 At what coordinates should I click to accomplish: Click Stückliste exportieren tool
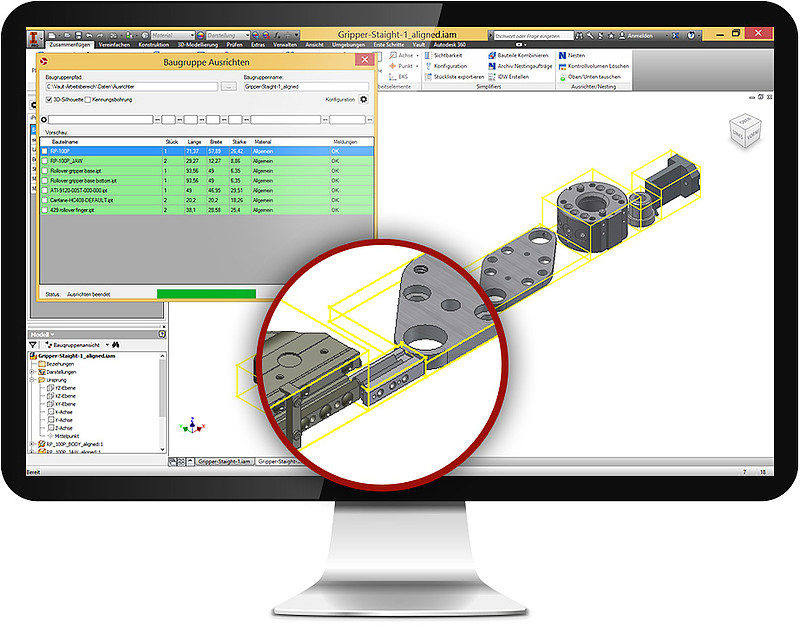pyautogui.click(x=455, y=77)
